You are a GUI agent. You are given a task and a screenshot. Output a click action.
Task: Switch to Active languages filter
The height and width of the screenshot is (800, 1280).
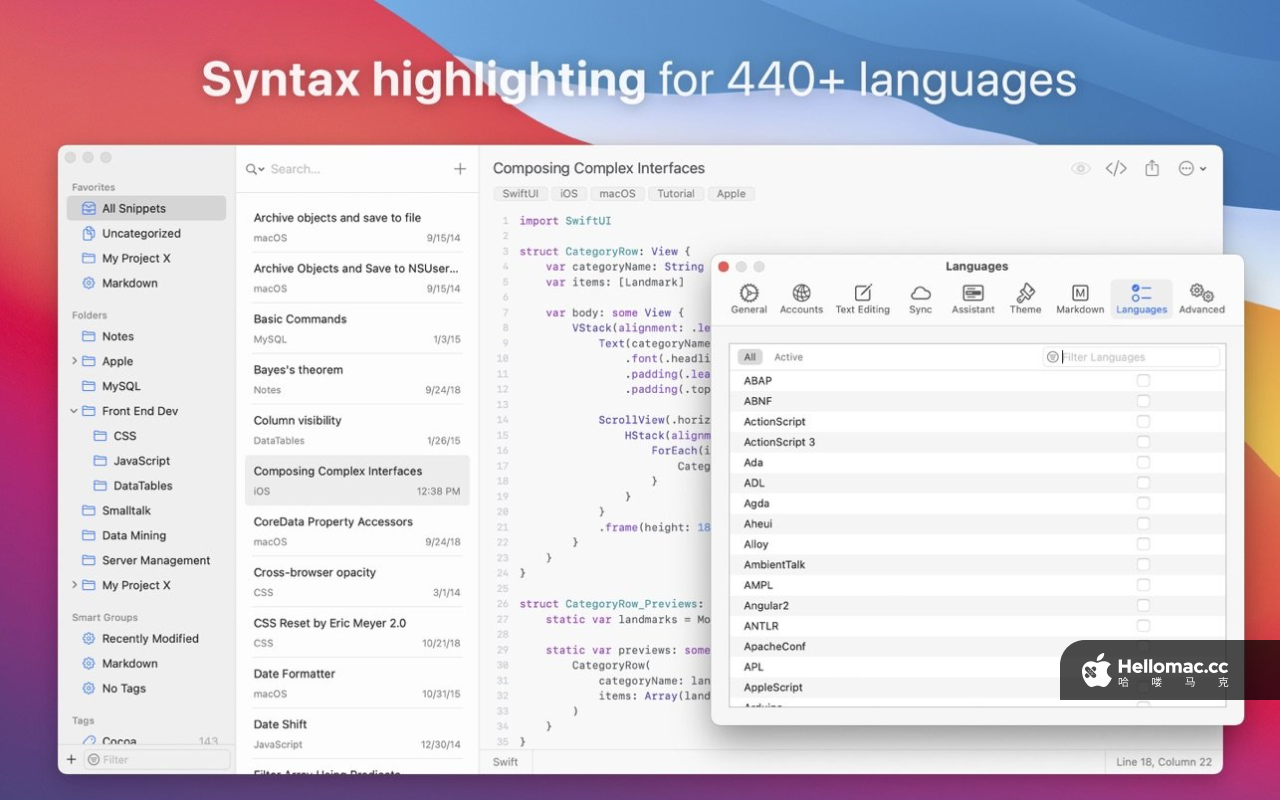click(x=788, y=357)
